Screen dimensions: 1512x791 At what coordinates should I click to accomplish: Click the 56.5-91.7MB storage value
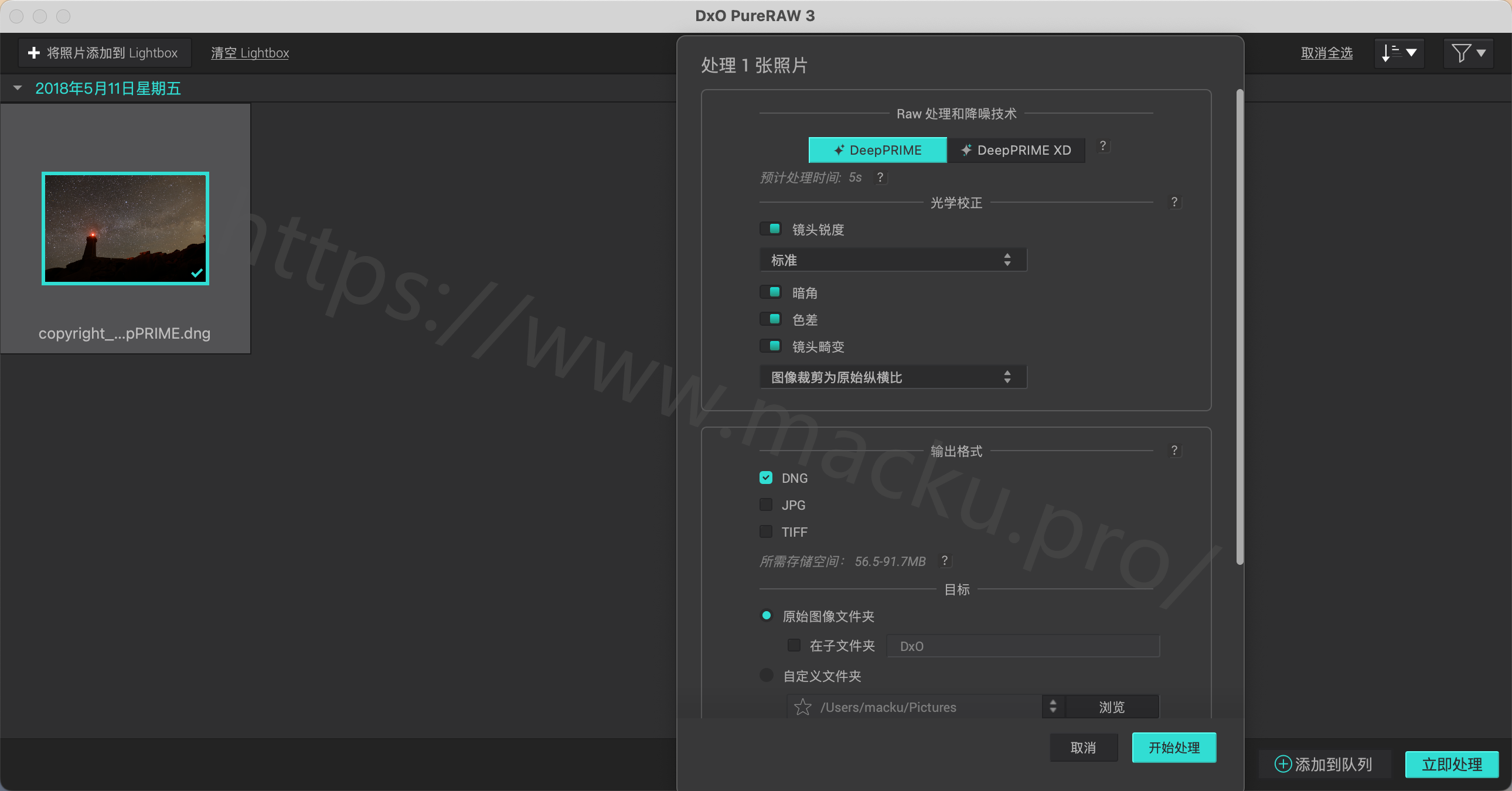[890, 561]
